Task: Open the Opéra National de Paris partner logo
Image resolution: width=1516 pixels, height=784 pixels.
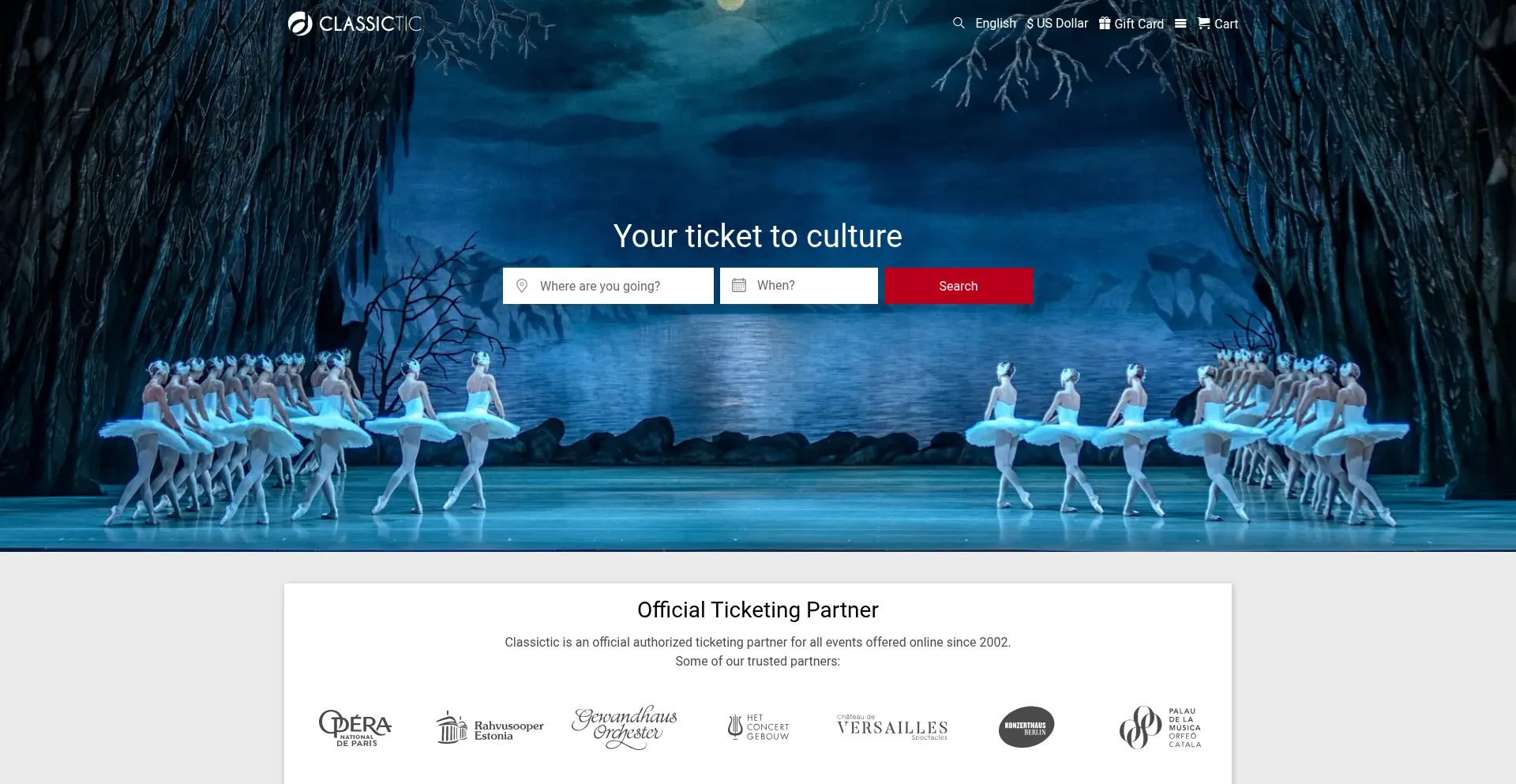Action: pyautogui.click(x=355, y=728)
